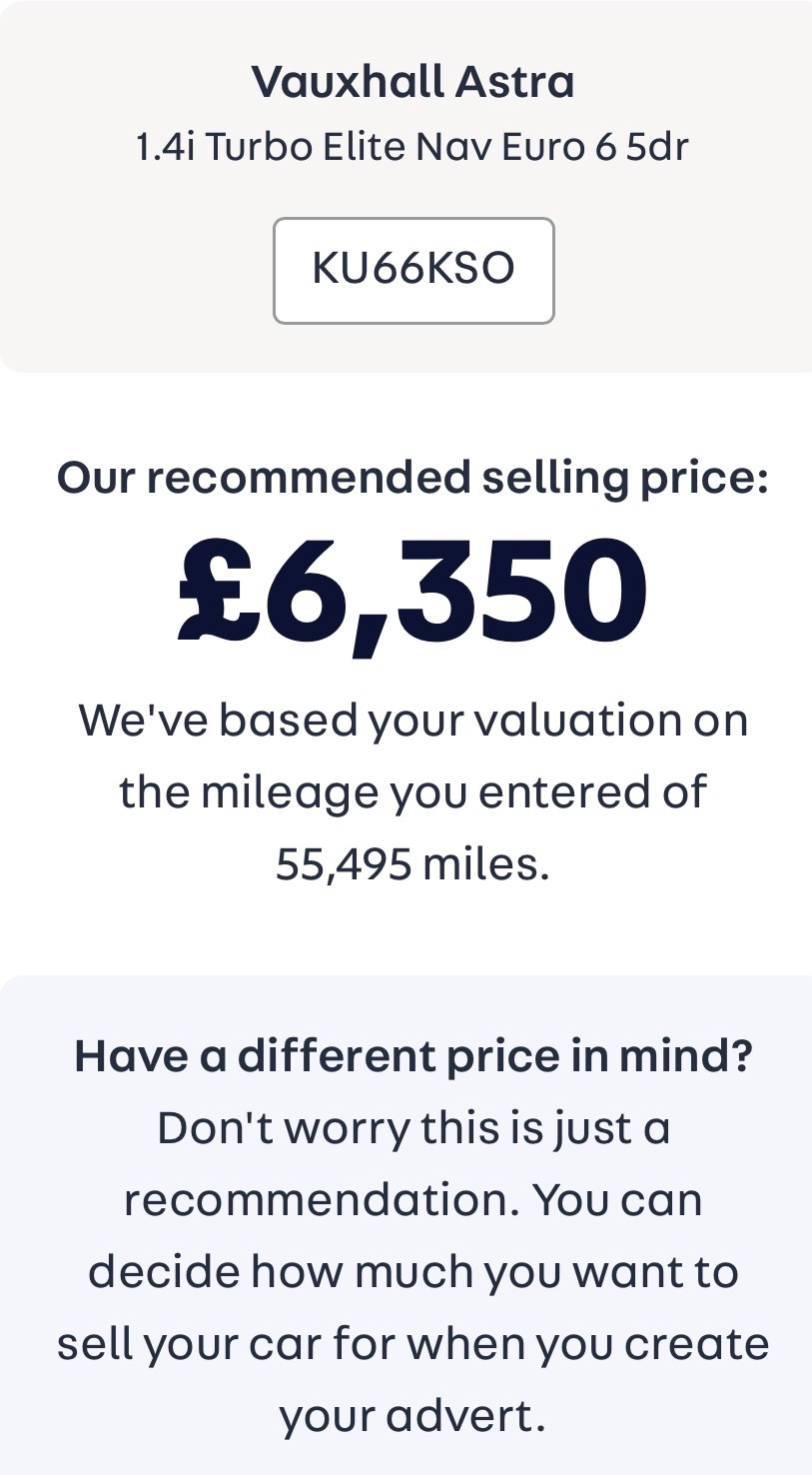The height and width of the screenshot is (1475, 812).
Task: Tap 'sell your car for when you create' line
Action: pyautogui.click(x=412, y=1344)
